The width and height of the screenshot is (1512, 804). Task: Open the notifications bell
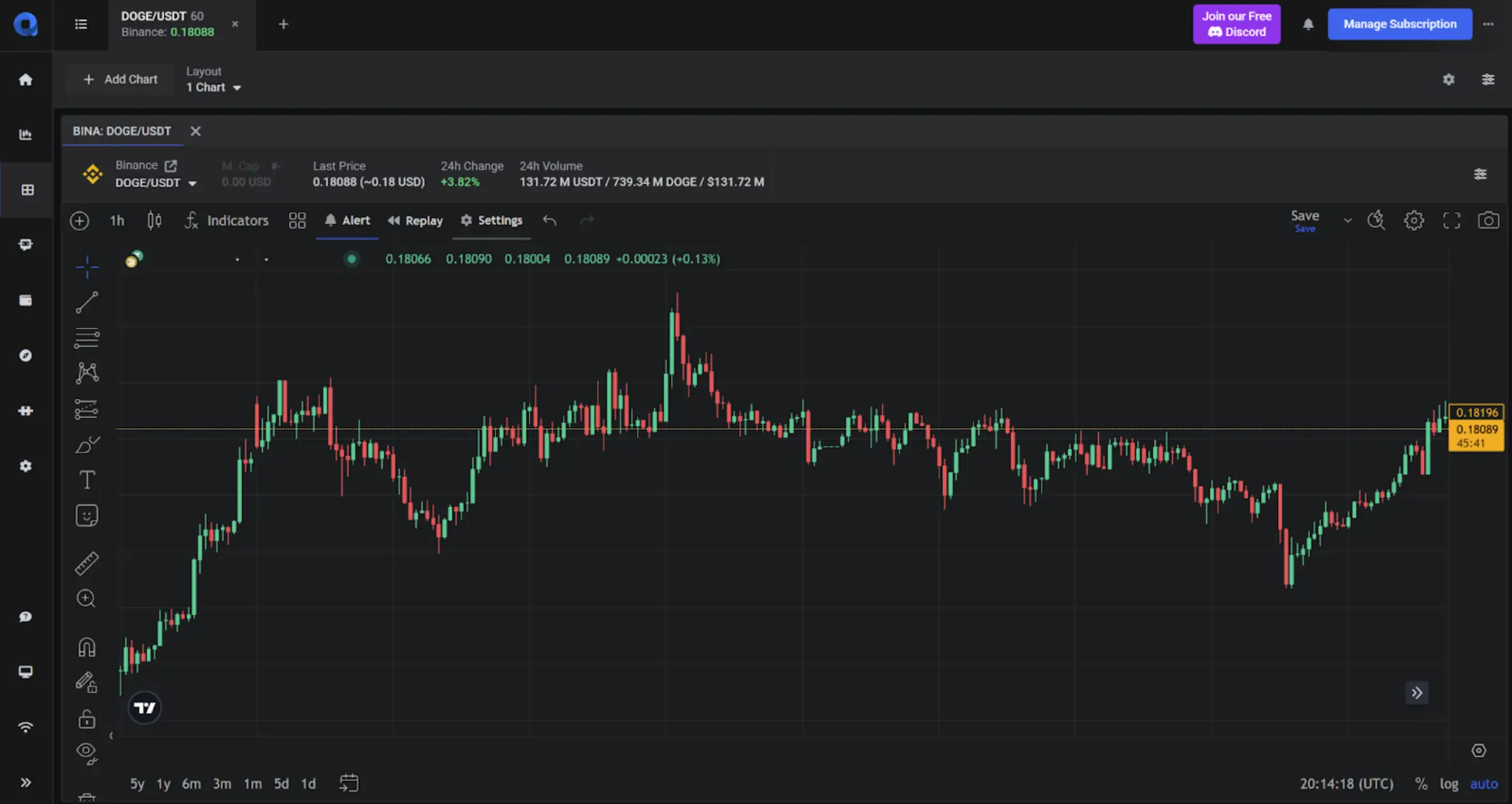(x=1309, y=24)
